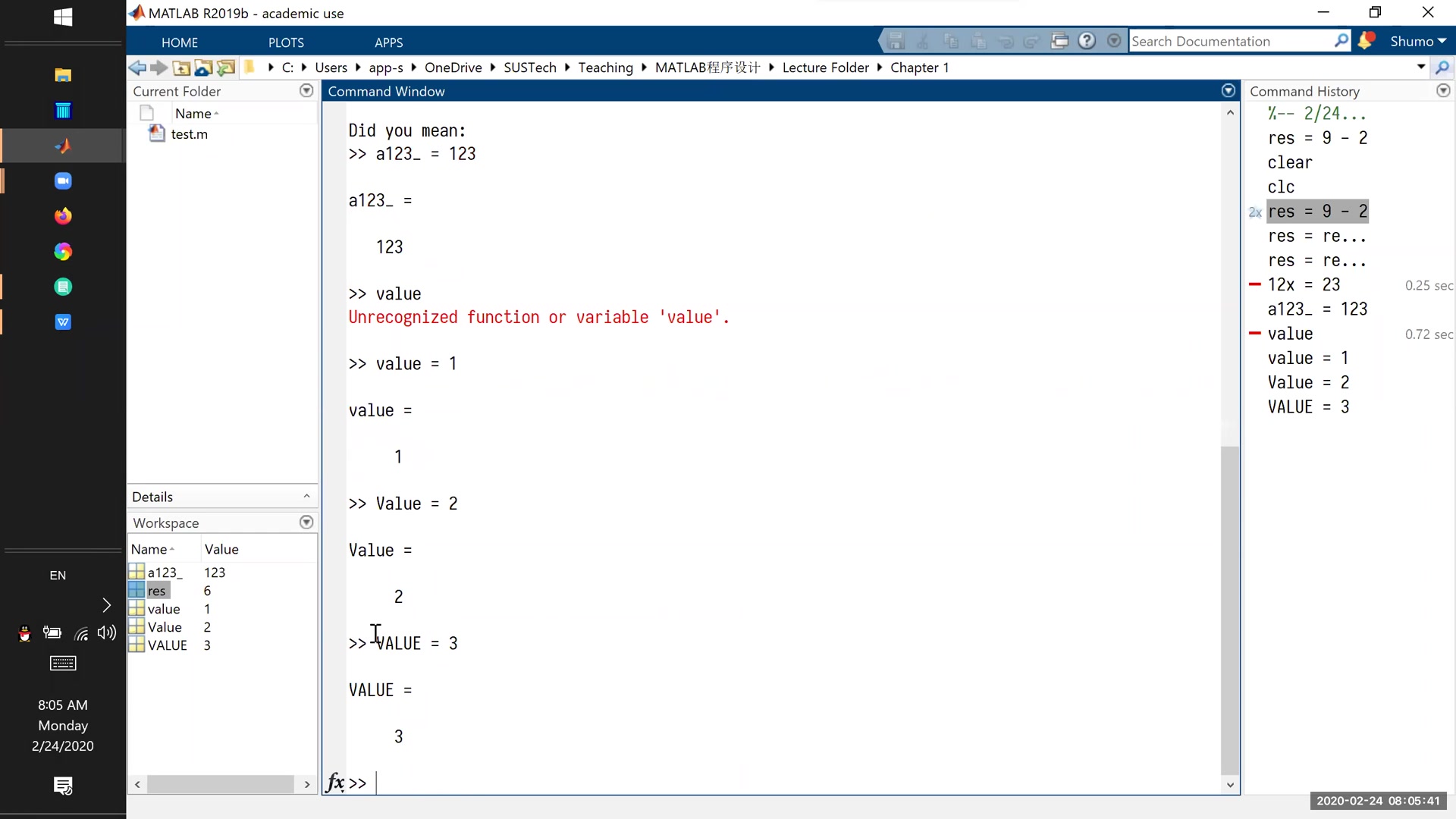Click Command Window scroll down arrow

[x=1230, y=785]
